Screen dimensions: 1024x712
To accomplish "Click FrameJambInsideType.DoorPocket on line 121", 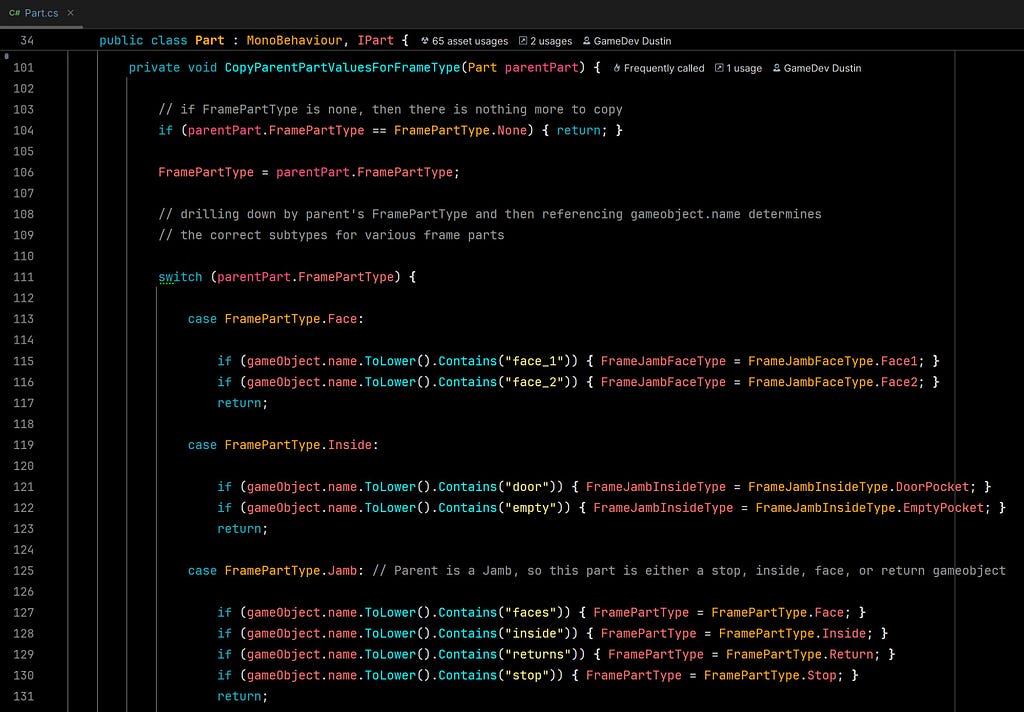I will pyautogui.click(x=859, y=487).
